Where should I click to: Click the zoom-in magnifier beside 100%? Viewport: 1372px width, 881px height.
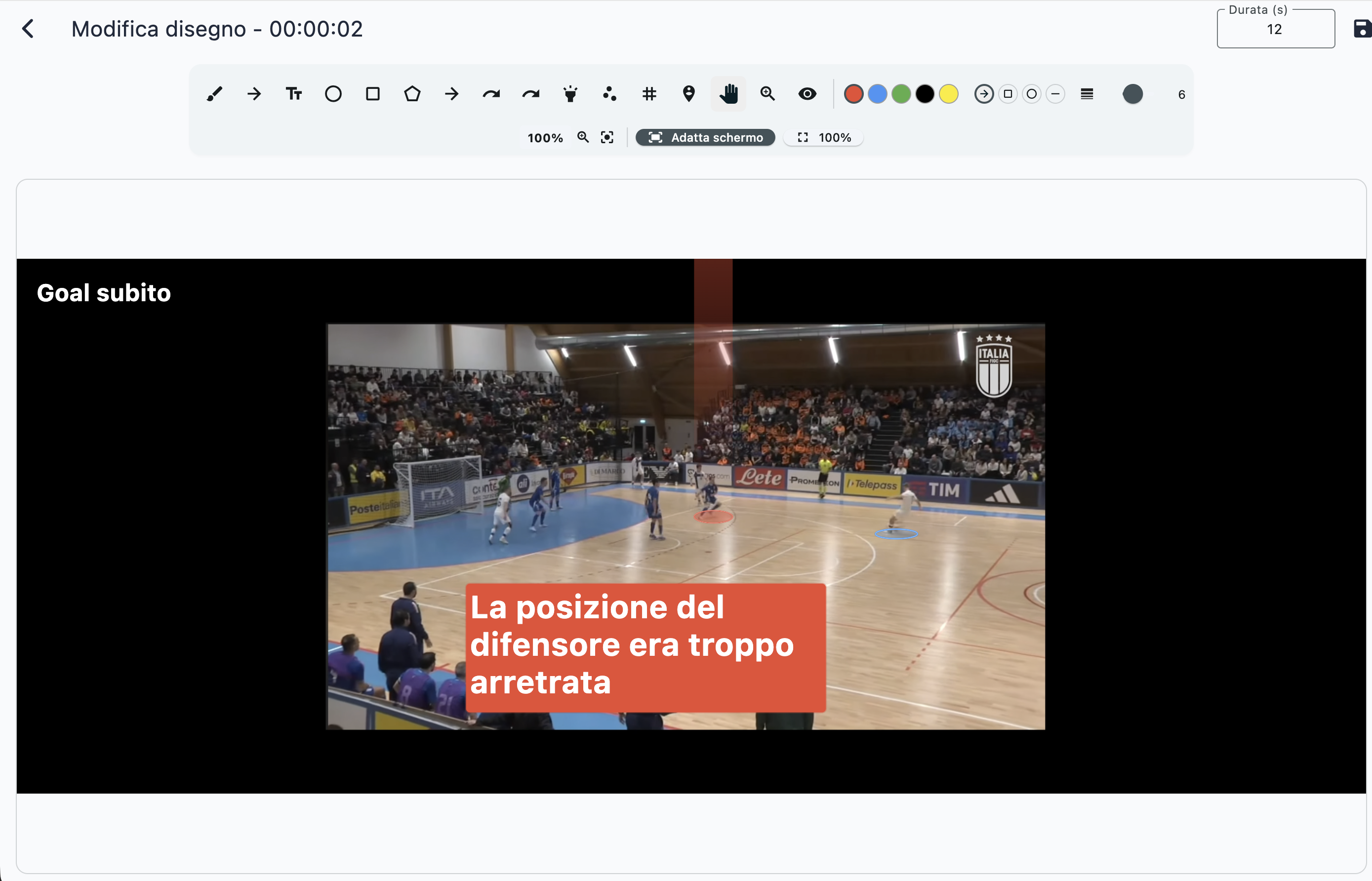tap(583, 137)
